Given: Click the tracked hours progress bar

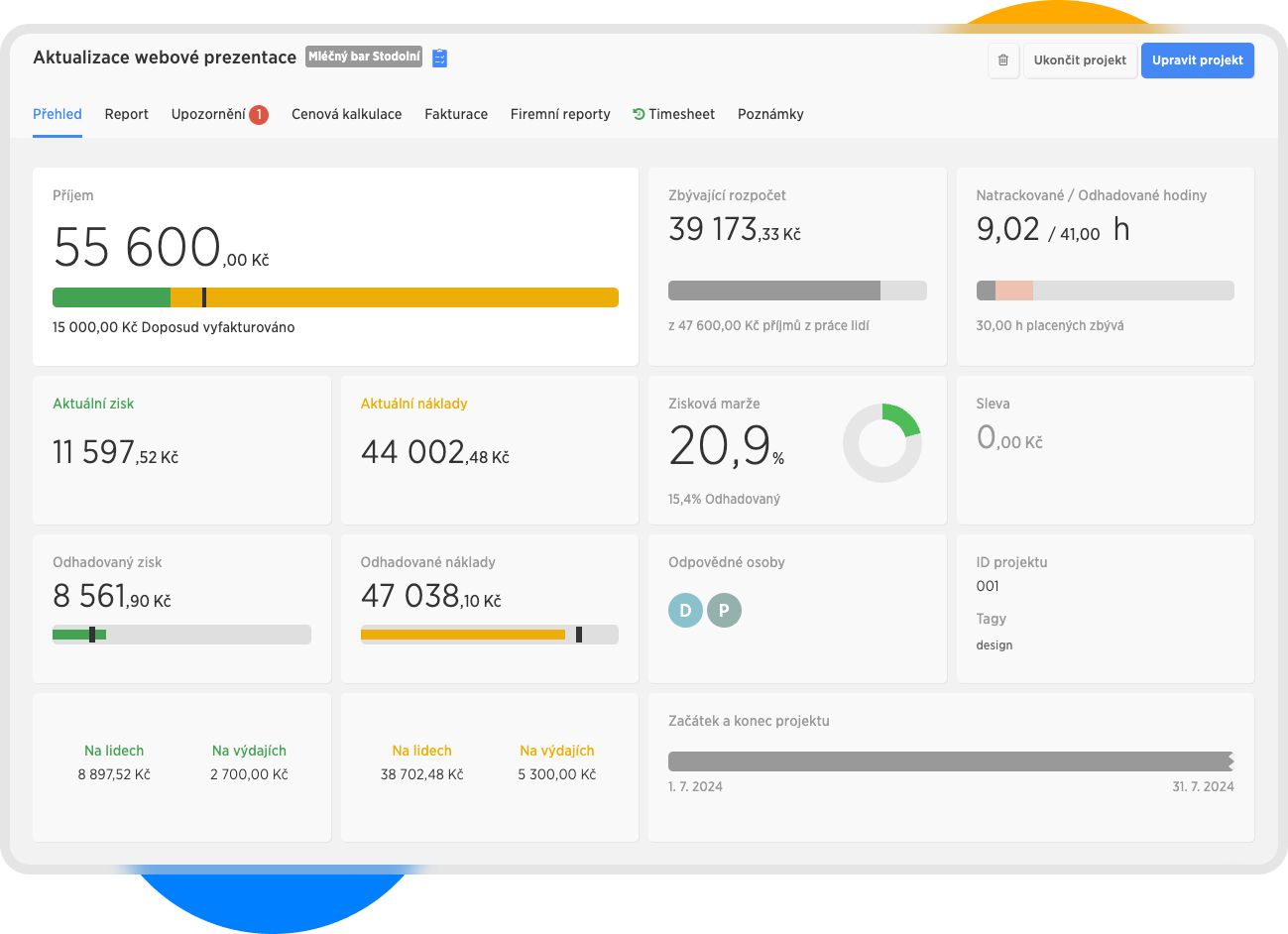Looking at the screenshot, I should coord(1105,291).
